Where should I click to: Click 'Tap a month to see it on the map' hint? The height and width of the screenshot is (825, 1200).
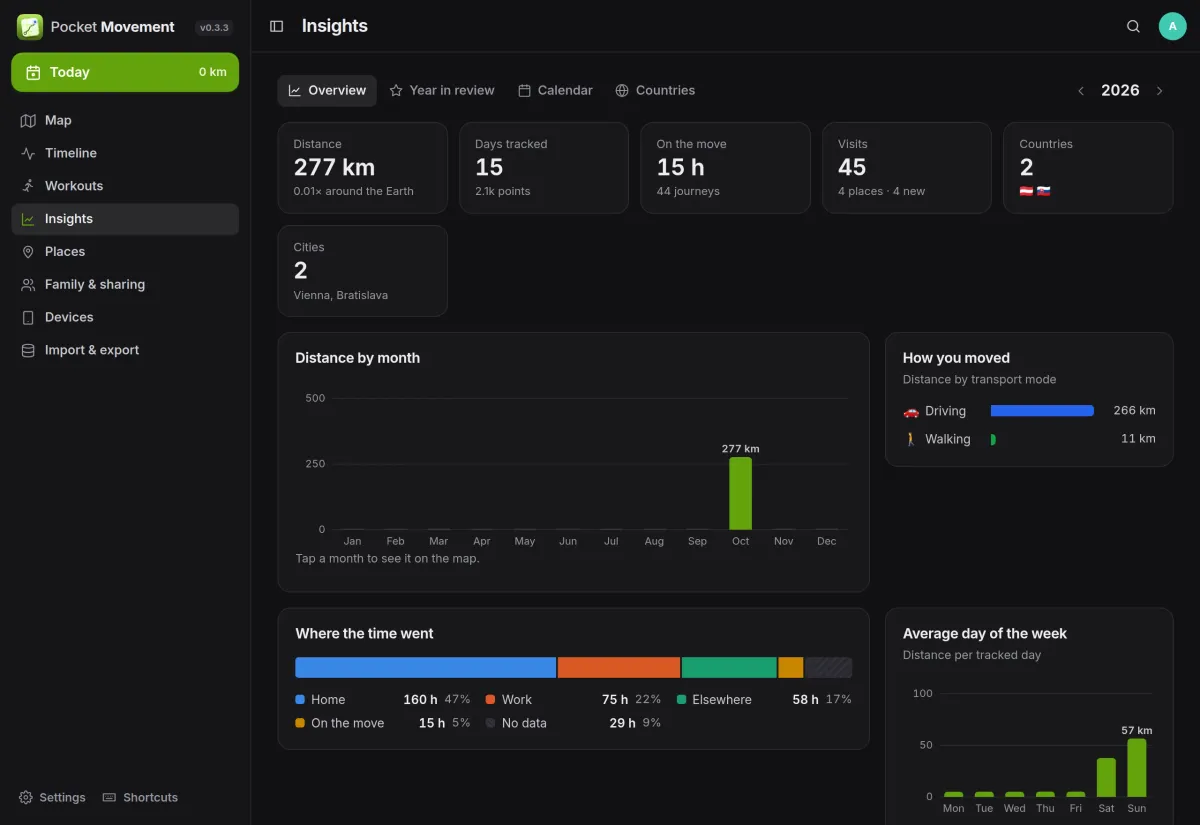click(387, 559)
